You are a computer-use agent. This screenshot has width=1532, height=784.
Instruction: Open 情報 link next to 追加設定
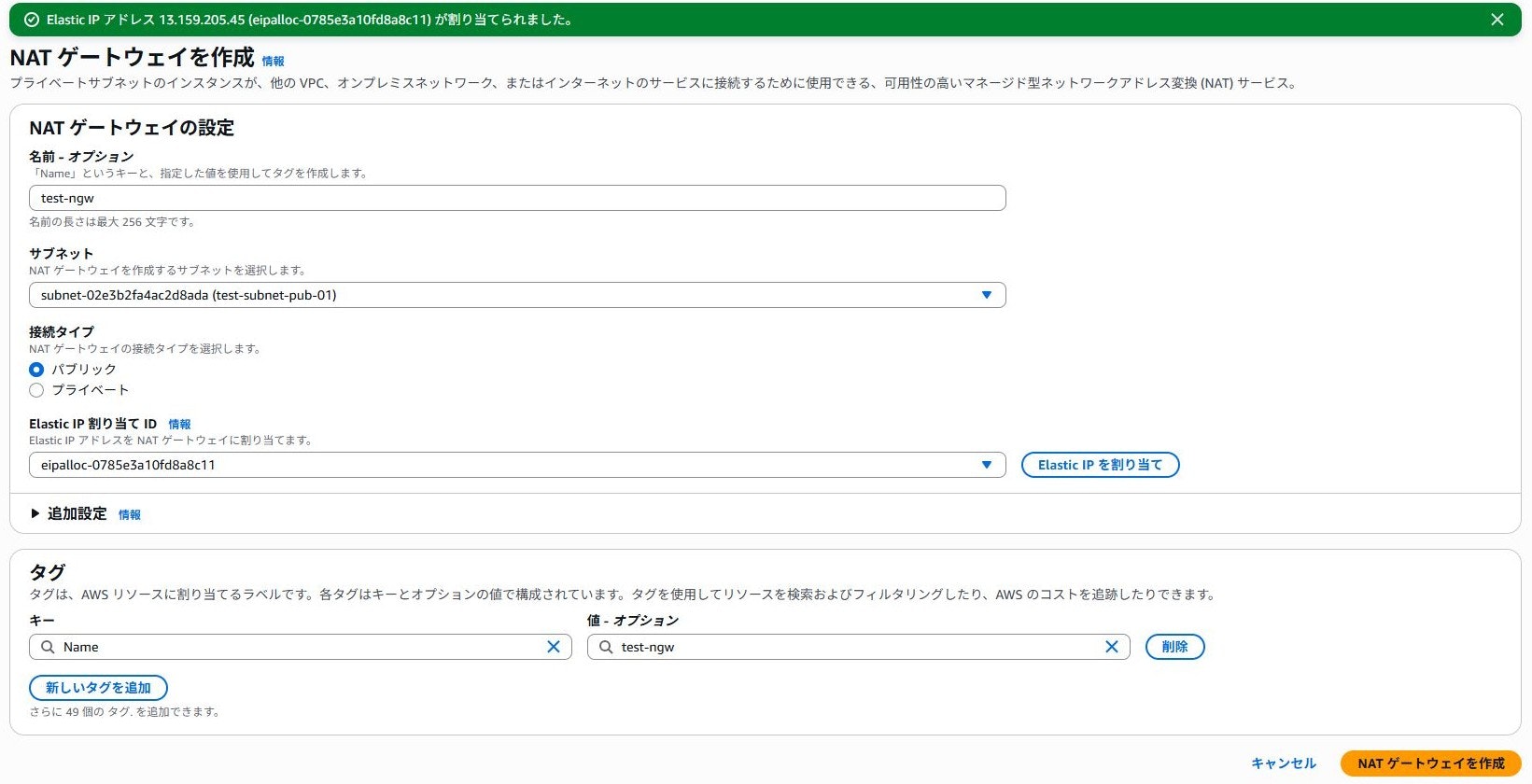pyautogui.click(x=130, y=514)
